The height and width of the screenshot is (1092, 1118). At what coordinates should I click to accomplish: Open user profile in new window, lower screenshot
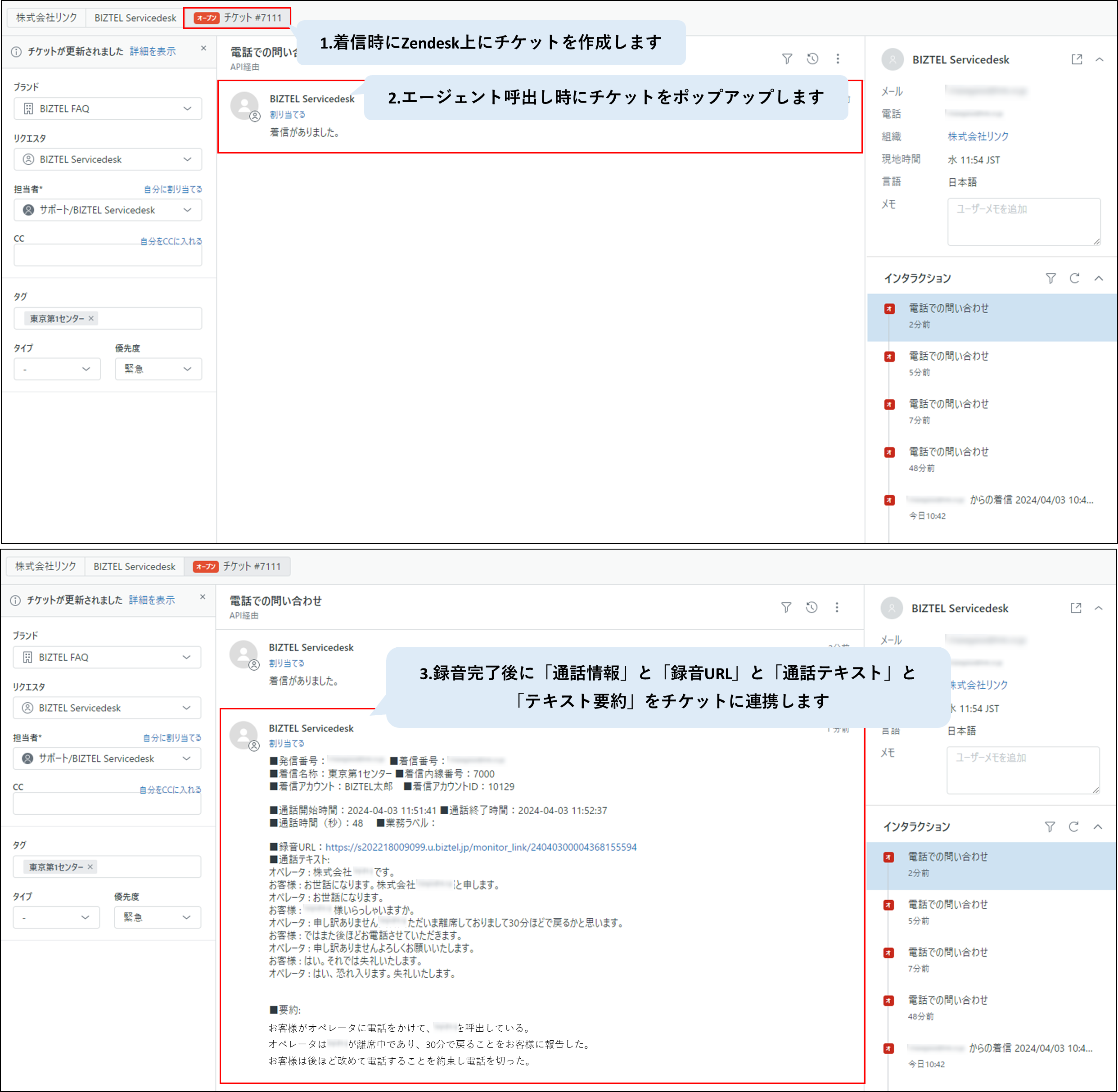1076,608
